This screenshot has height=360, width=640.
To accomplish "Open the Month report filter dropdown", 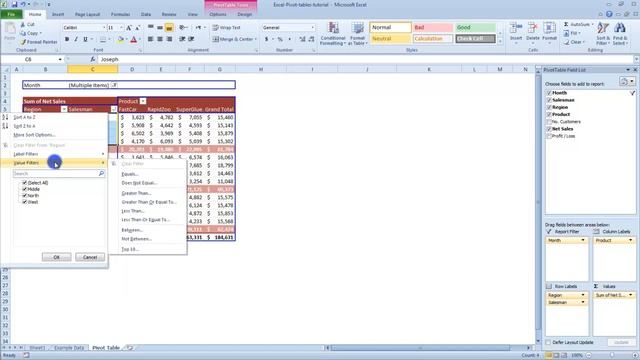I will tap(115, 85).
